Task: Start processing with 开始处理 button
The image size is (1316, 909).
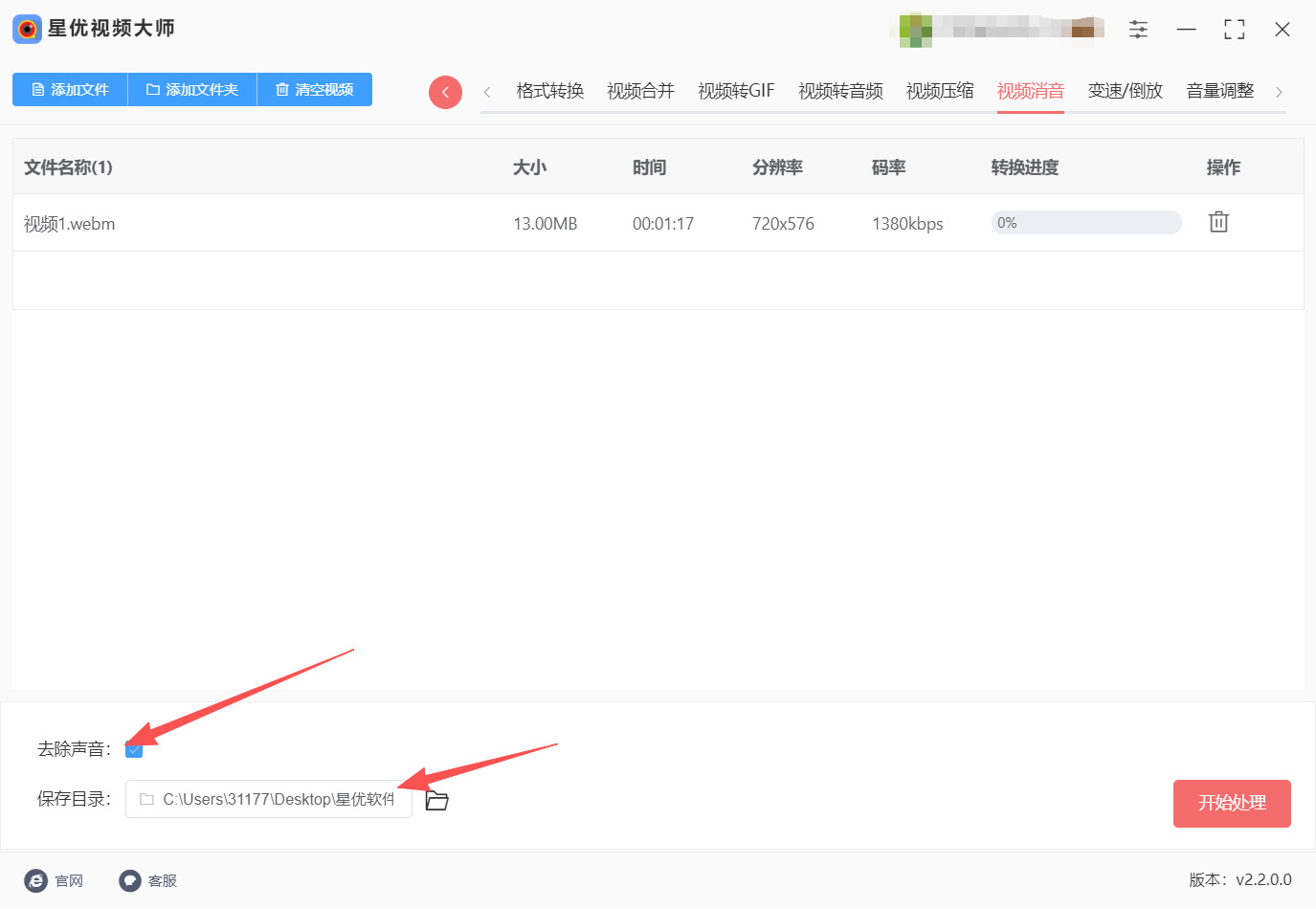Action: coord(1232,803)
